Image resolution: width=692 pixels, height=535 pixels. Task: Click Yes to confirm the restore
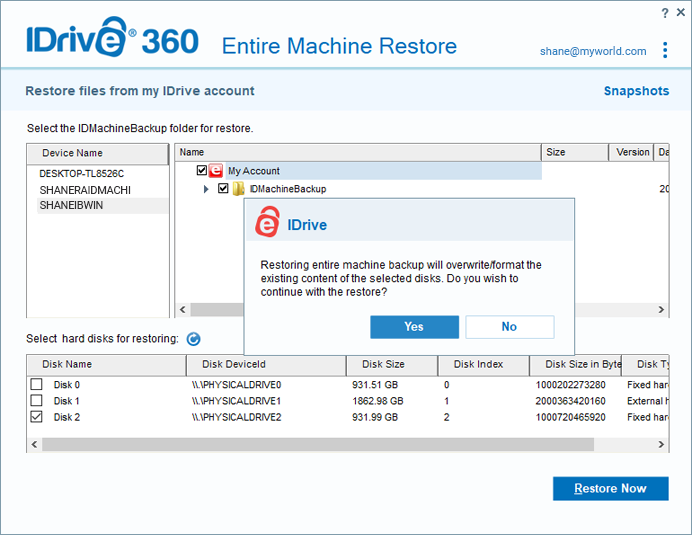pyautogui.click(x=414, y=327)
